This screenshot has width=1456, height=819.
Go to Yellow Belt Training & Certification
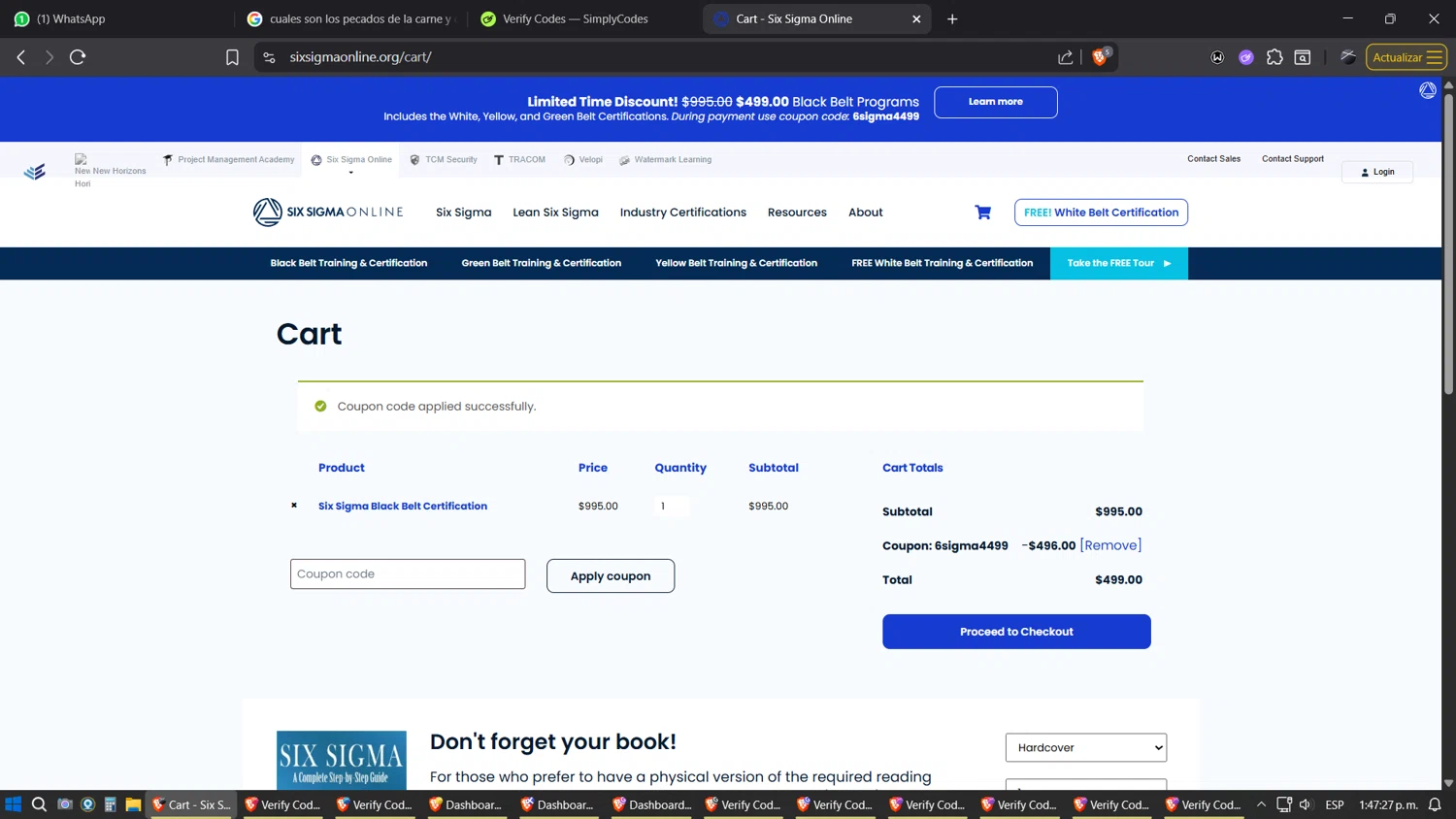coord(737,263)
